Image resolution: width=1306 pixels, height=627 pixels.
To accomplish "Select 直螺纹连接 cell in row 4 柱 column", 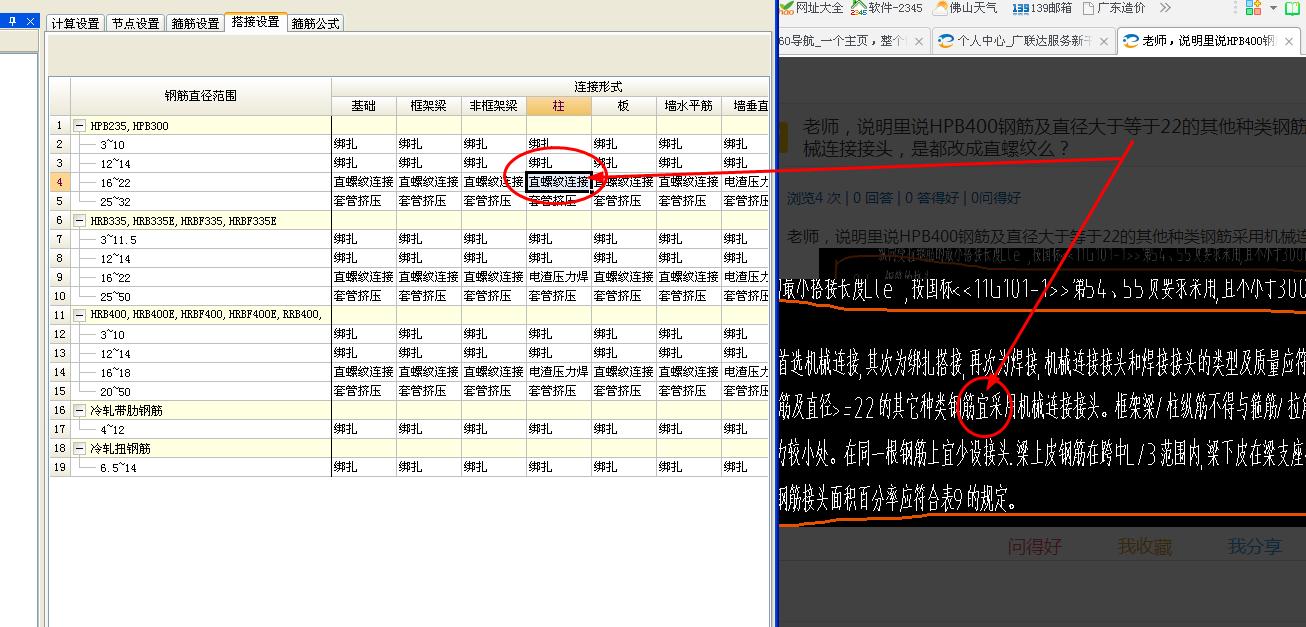I will [x=559, y=182].
